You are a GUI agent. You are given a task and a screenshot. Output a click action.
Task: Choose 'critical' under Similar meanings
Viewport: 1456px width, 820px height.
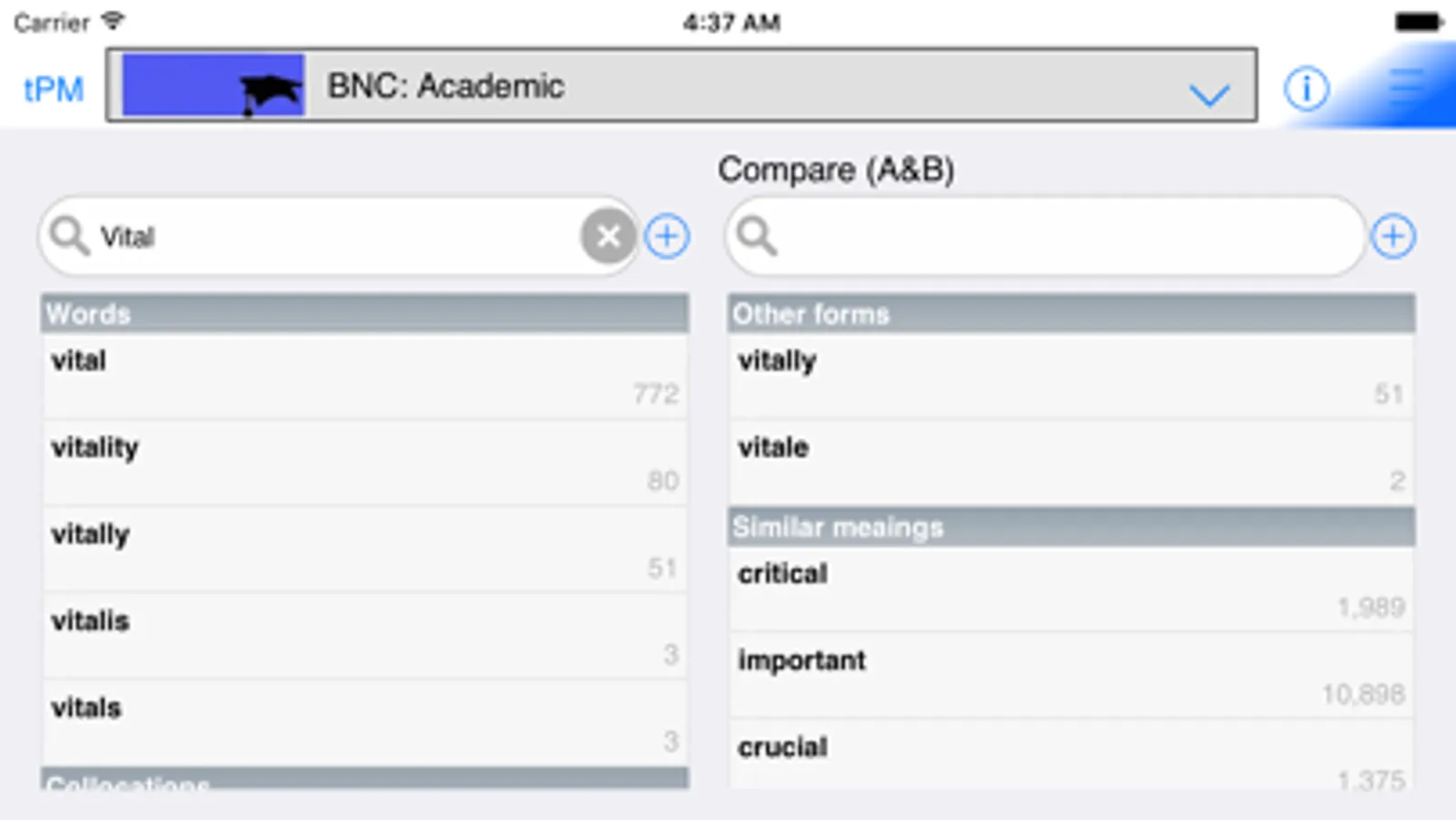1070,589
